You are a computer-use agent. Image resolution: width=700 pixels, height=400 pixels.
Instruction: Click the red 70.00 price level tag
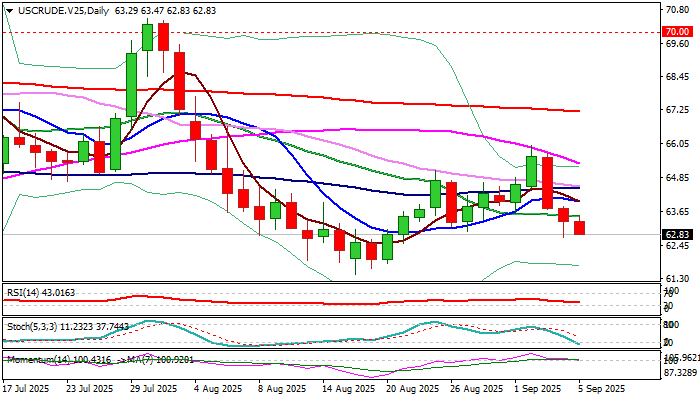click(x=679, y=32)
